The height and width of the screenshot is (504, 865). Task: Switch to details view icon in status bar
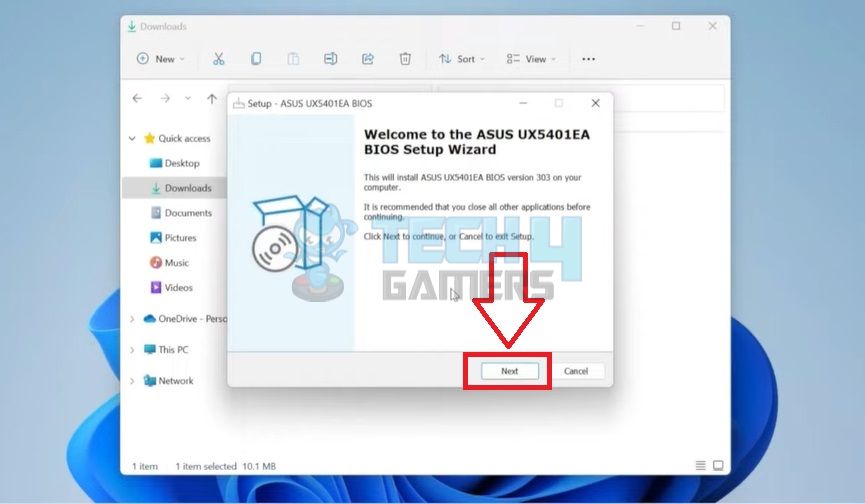(701, 466)
